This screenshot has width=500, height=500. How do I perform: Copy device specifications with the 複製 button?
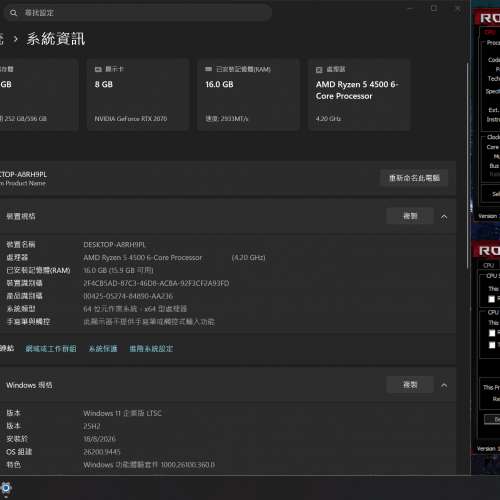click(410, 216)
